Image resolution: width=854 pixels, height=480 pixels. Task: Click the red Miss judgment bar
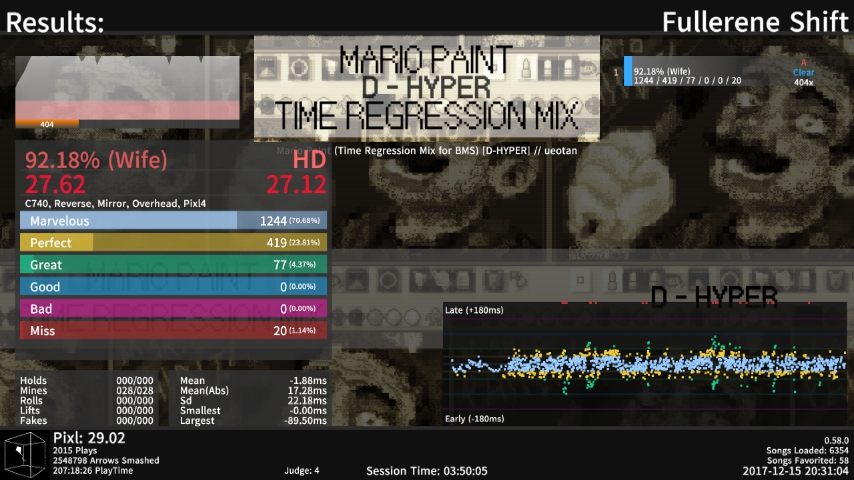tap(173, 331)
